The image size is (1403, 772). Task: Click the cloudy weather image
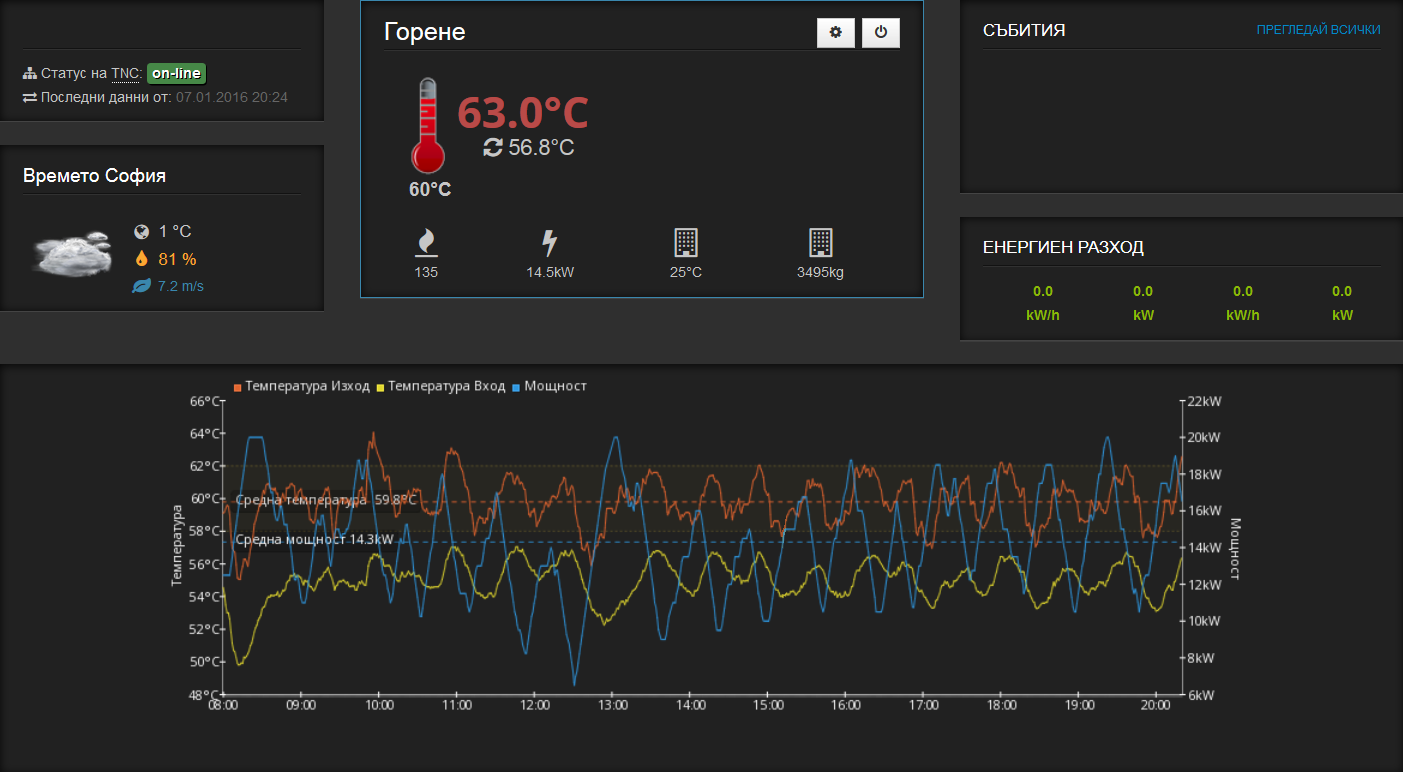pyautogui.click(x=71, y=254)
